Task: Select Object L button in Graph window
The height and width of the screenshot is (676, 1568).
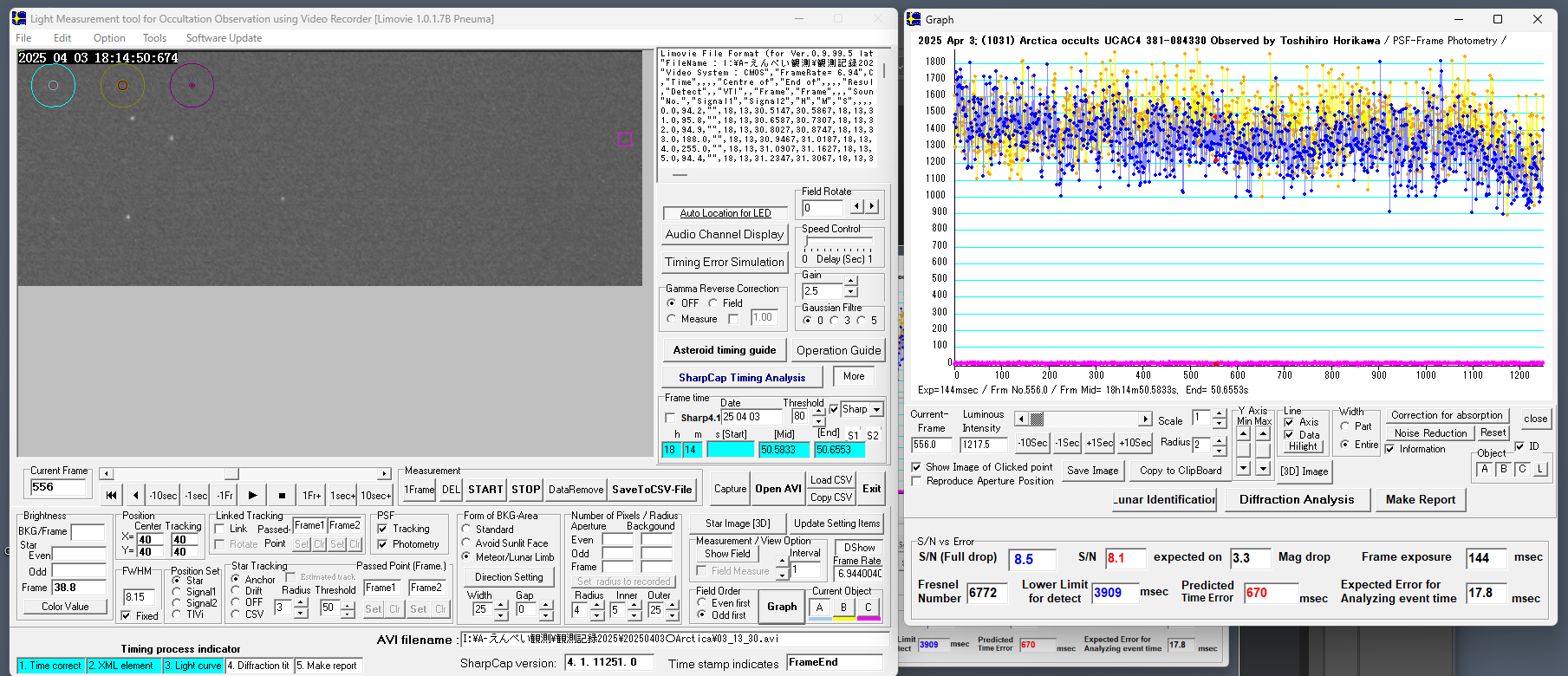Action: (x=1539, y=470)
